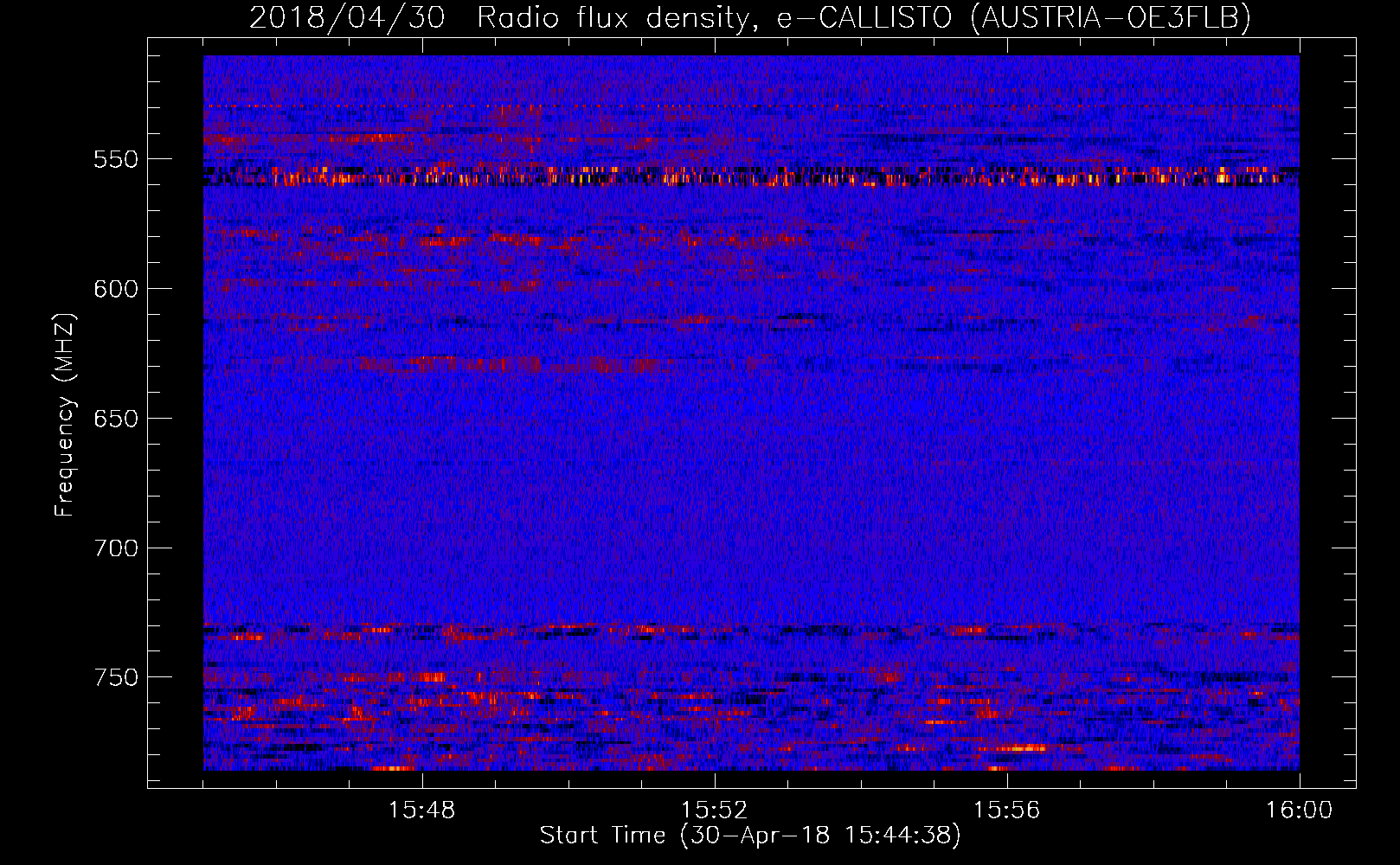Screen dimensions: 1400x865
Task: Click the 15:52 time tick label
Action: pyautogui.click(x=714, y=811)
